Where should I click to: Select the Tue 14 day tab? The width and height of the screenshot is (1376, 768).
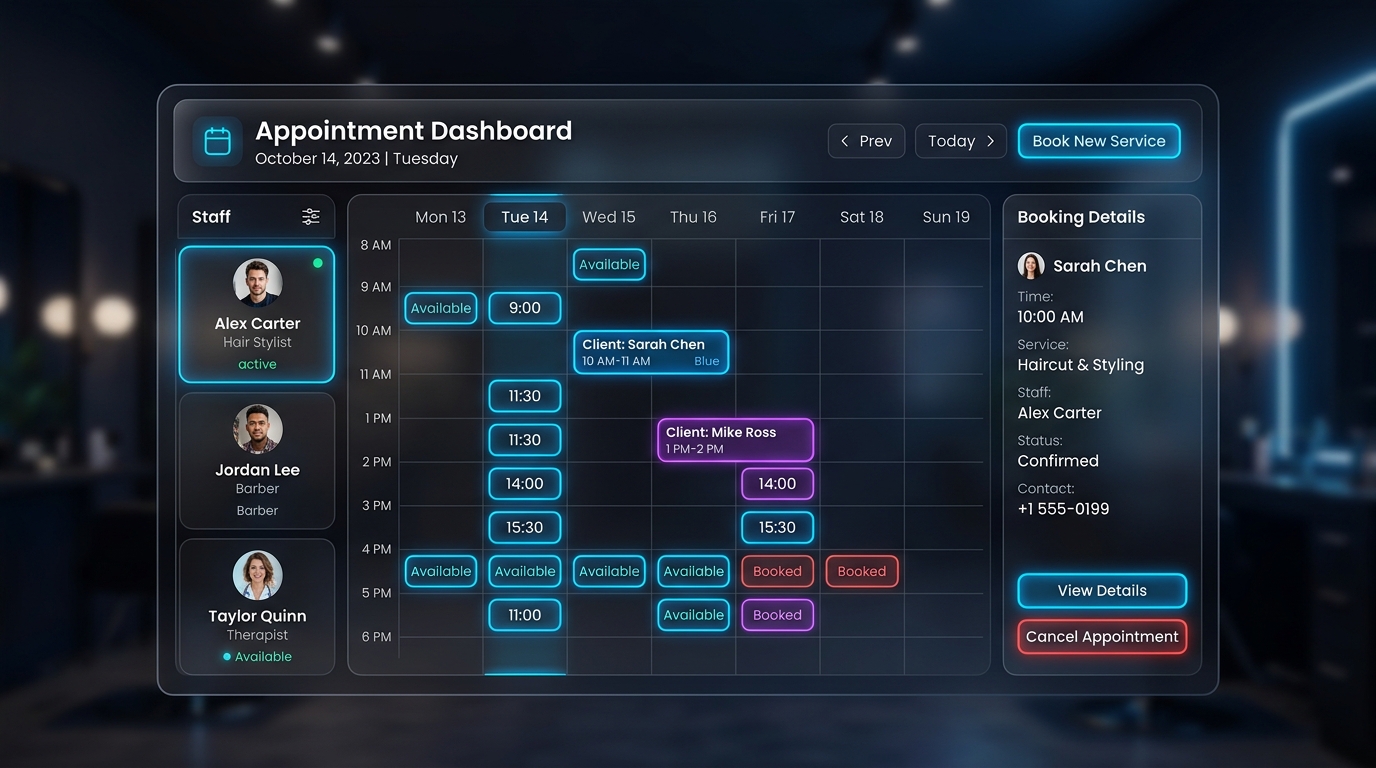coord(525,217)
